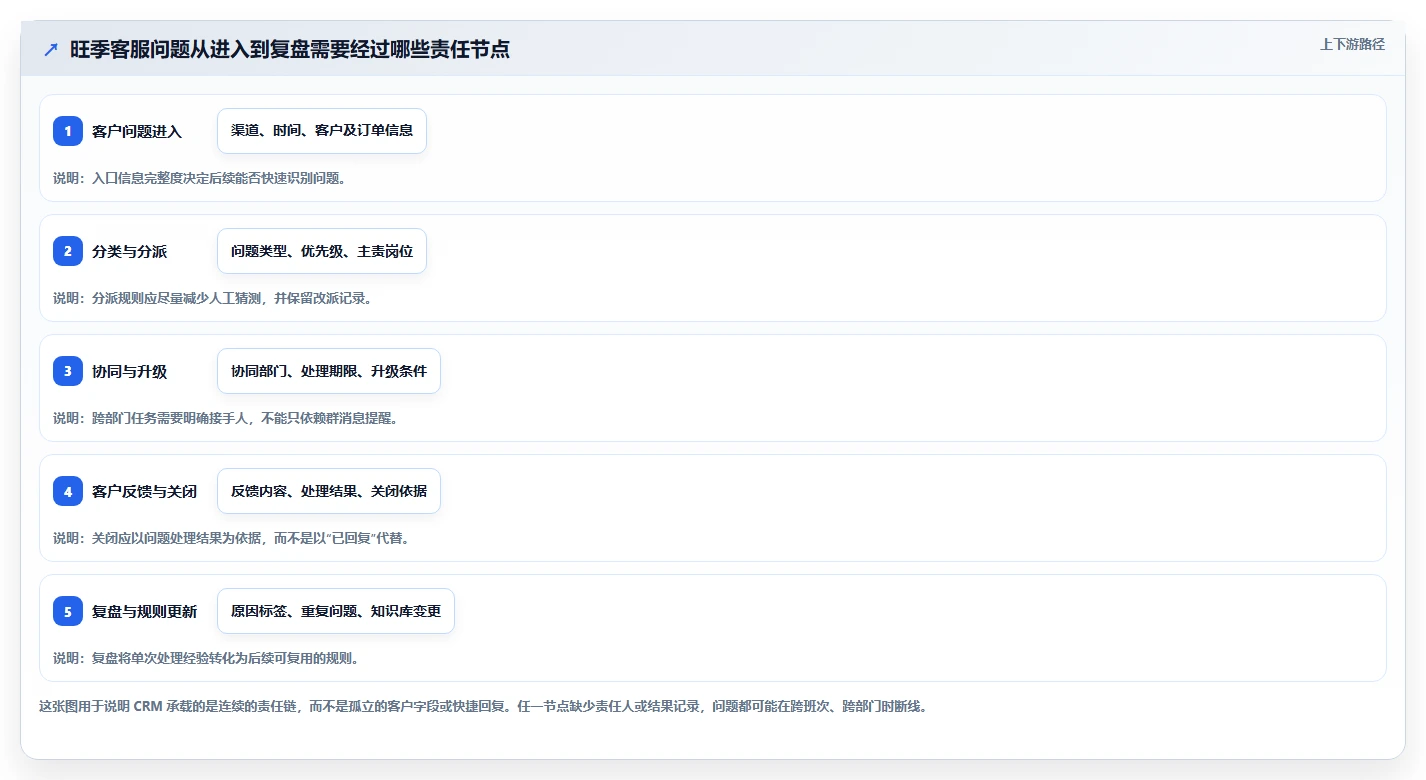Click the main heading 旺季客服问题从进入到复盘
Screen dimensions: 1426x780
tap(290, 49)
